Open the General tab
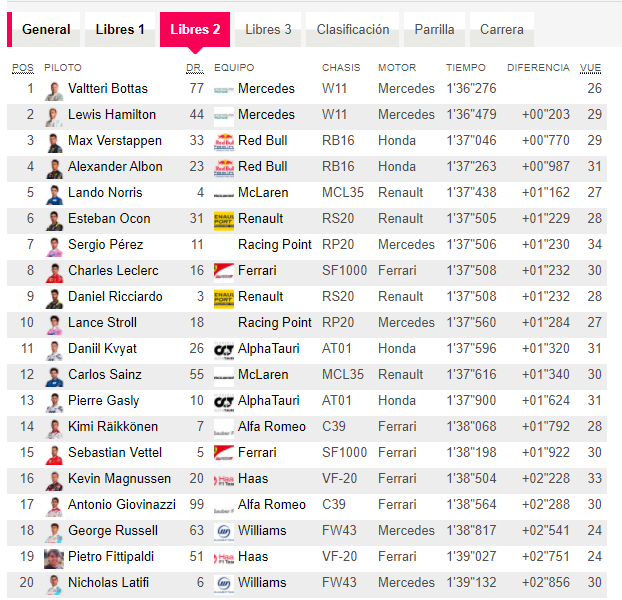This screenshot has width=622, height=600. (46, 29)
